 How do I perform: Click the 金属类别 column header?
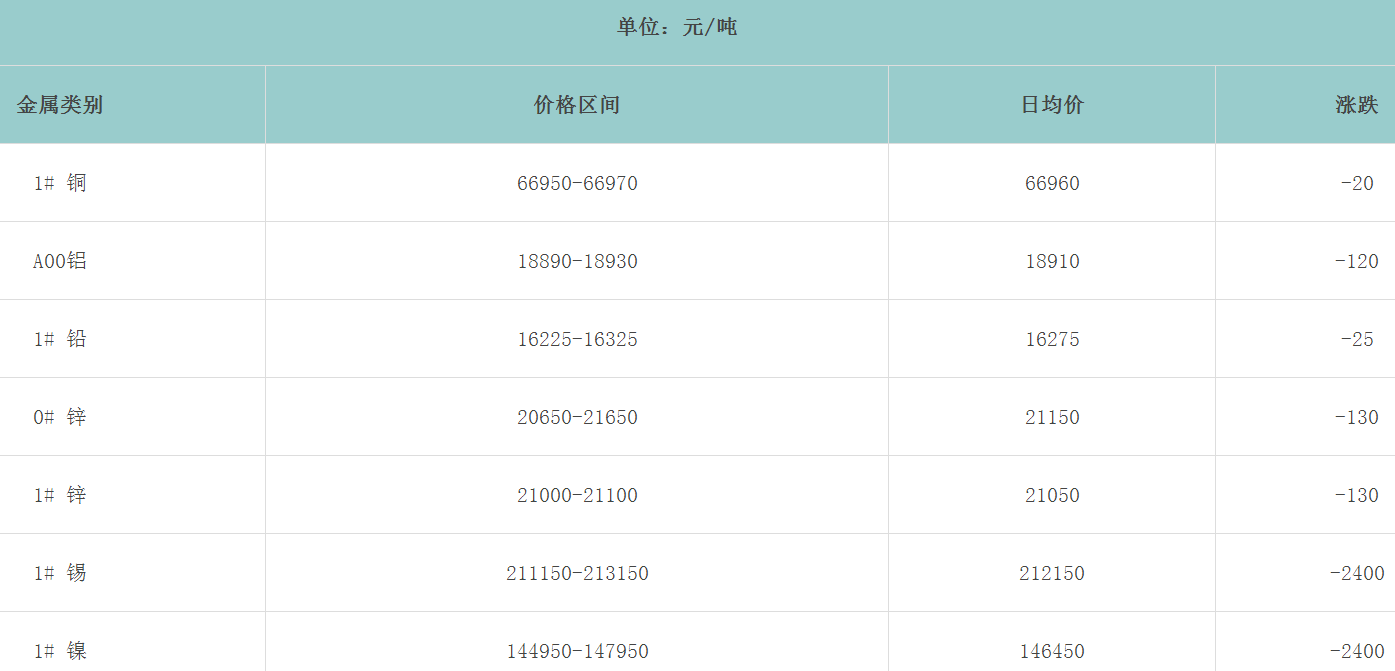(60, 105)
